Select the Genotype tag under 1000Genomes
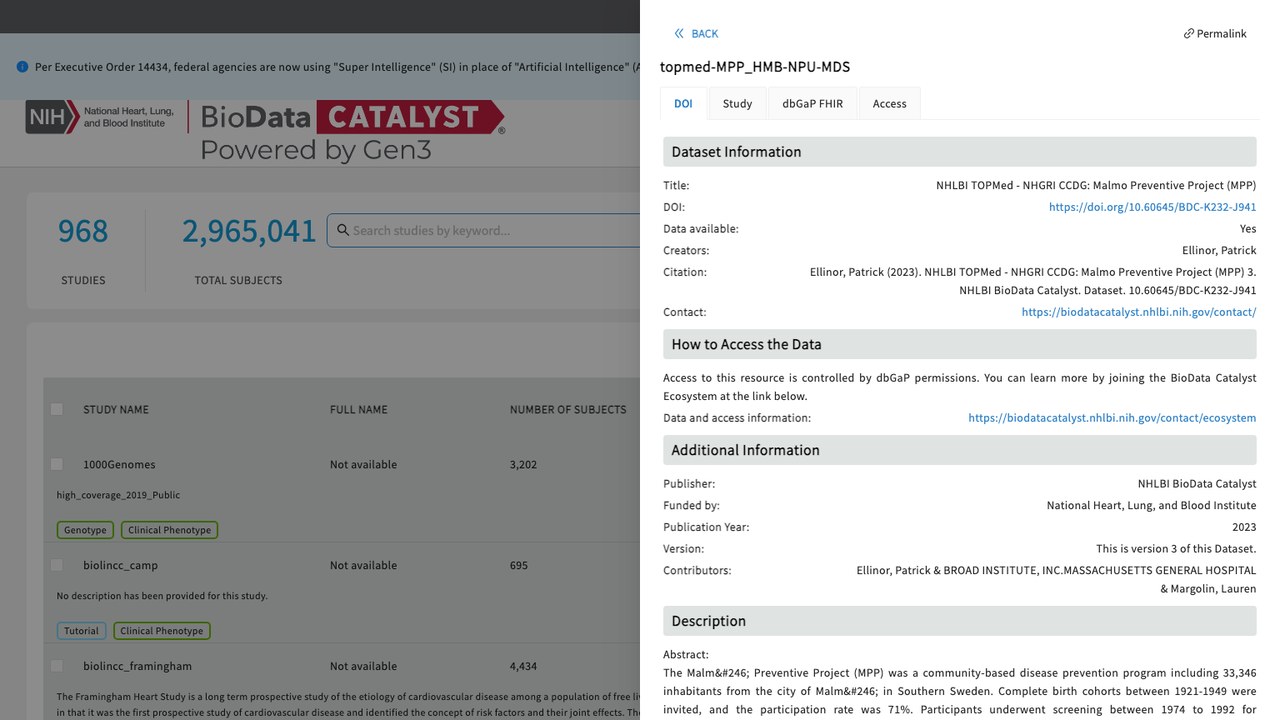The image size is (1280, 720). (x=85, y=530)
